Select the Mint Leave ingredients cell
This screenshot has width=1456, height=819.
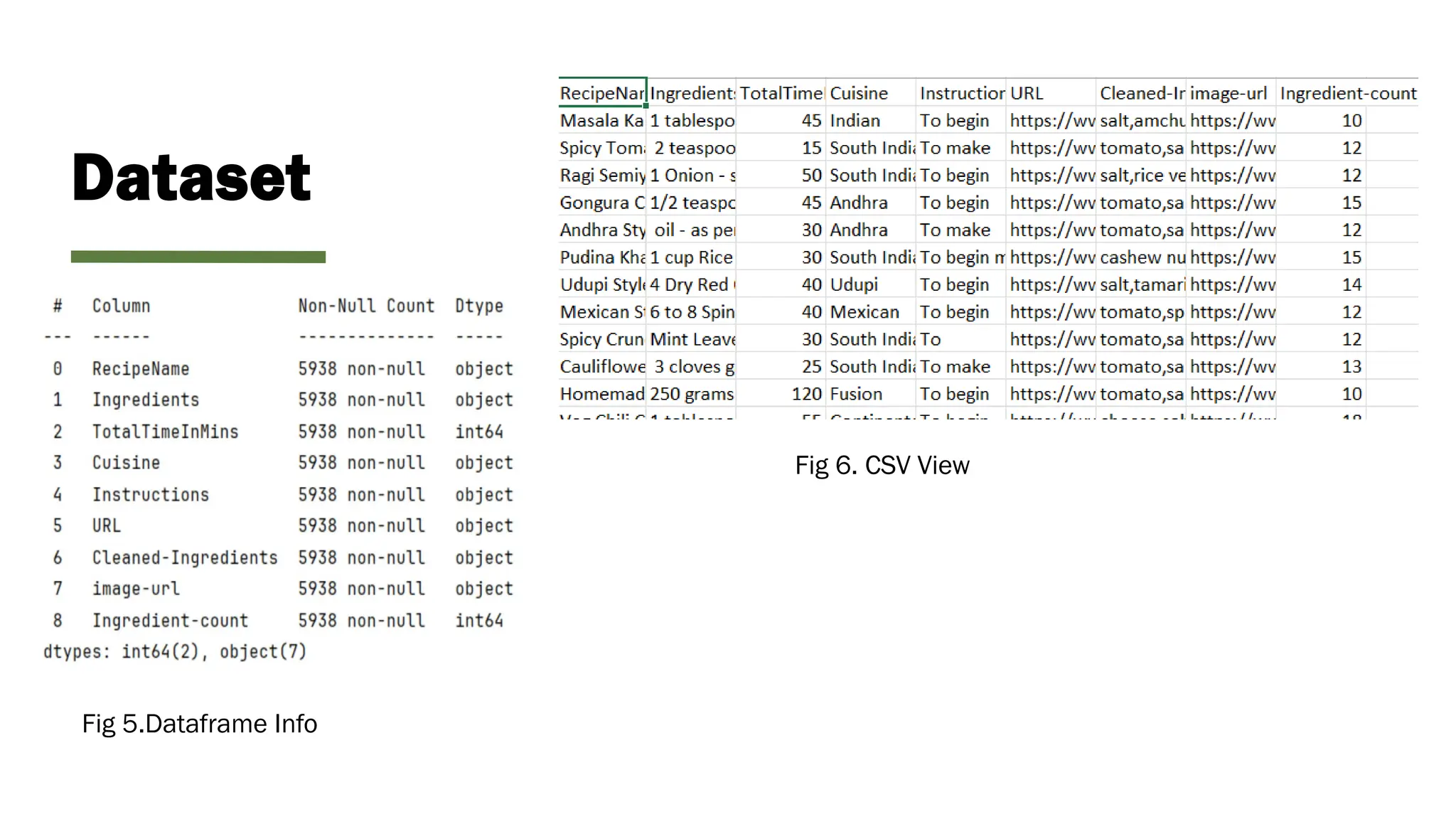(x=691, y=339)
